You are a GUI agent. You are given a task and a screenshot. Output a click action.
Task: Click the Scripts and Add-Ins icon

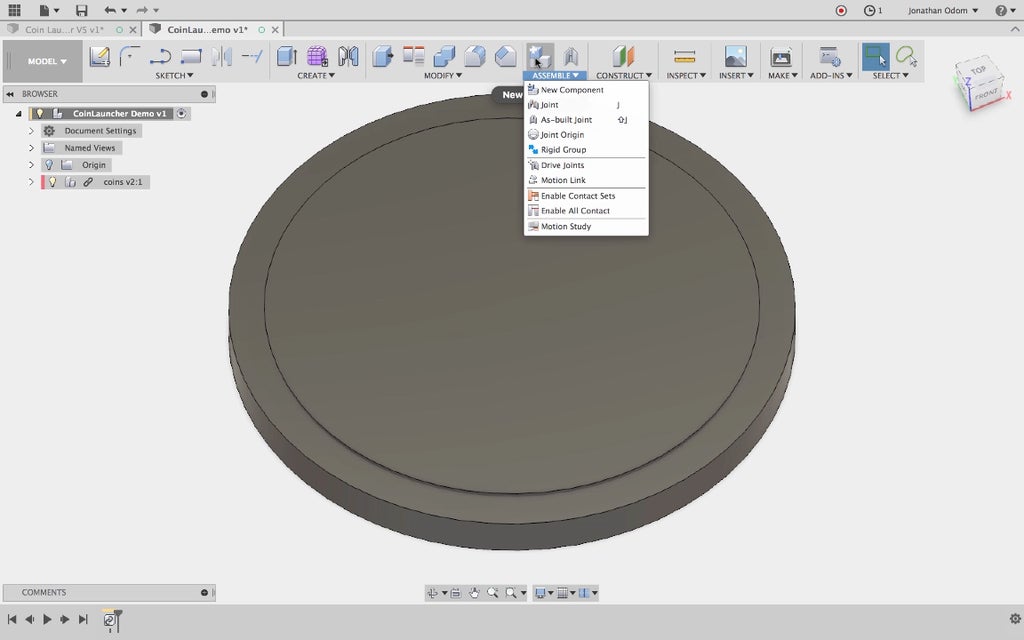pos(830,56)
